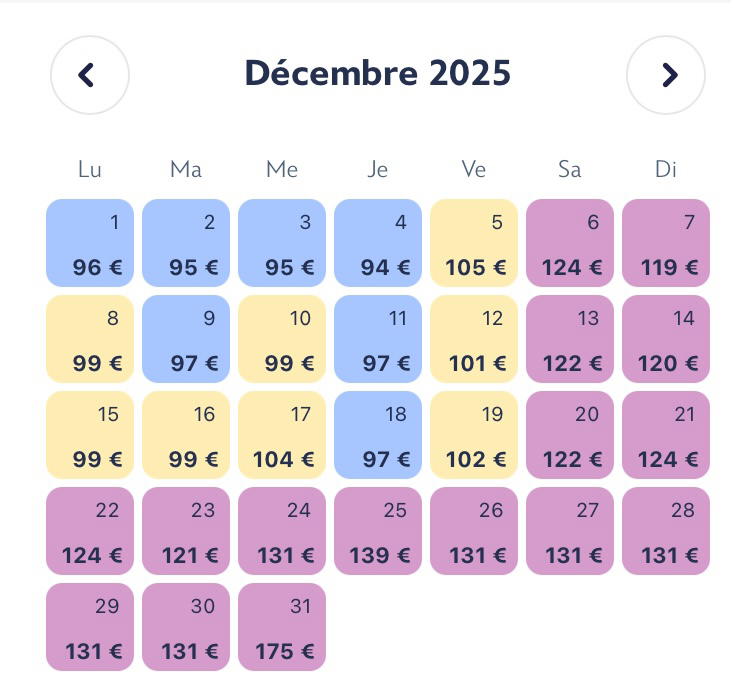The height and width of the screenshot is (700, 731).
Task: Select December 31 priced 175 €
Action: pos(282,627)
